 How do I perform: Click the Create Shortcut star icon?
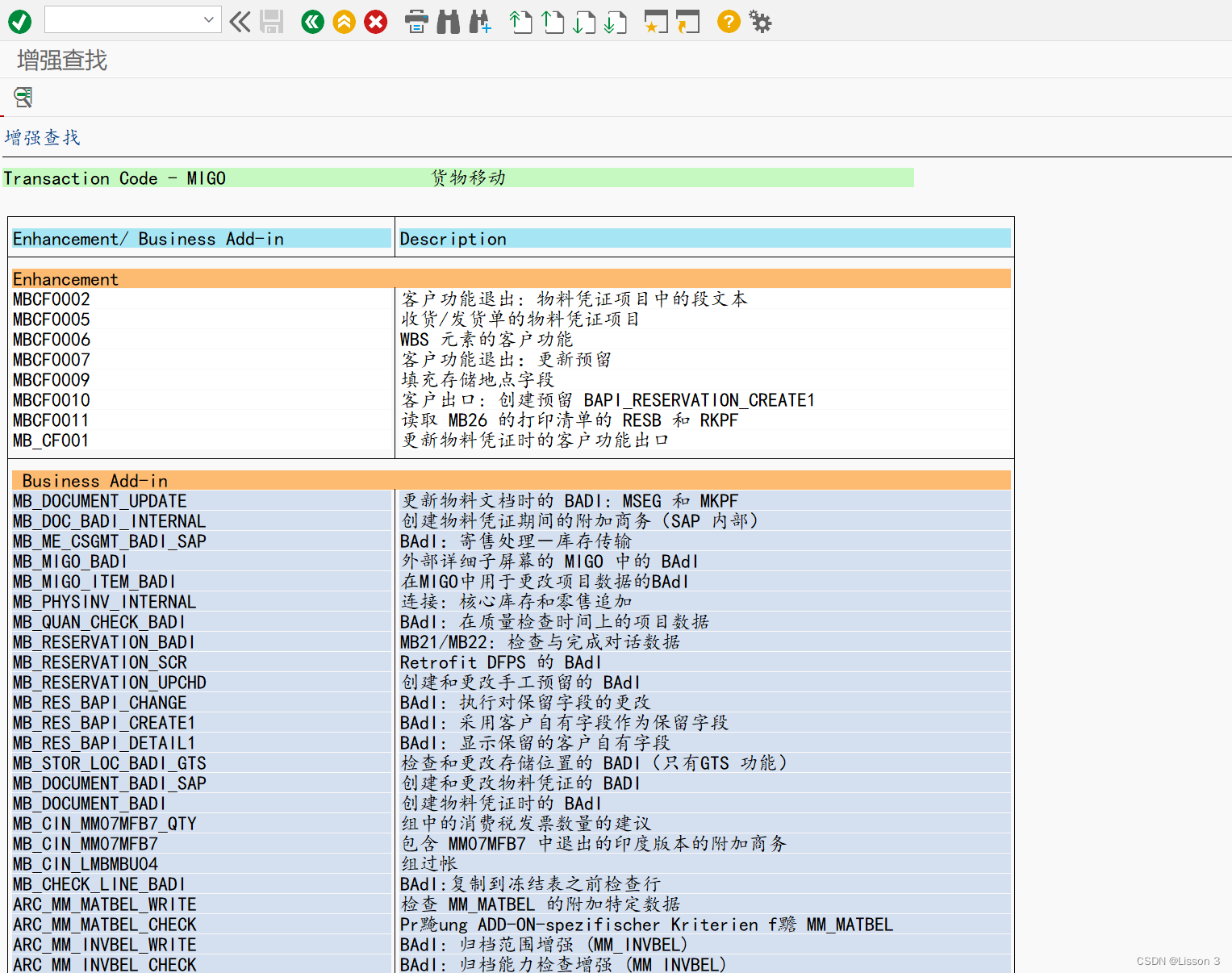coord(655,22)
